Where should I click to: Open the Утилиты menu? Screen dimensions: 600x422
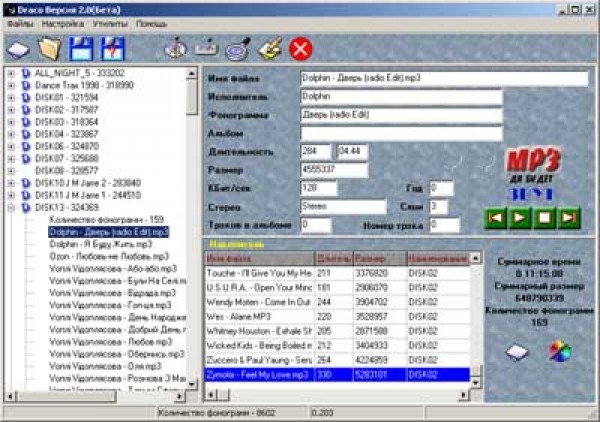(x=111, y=22)
